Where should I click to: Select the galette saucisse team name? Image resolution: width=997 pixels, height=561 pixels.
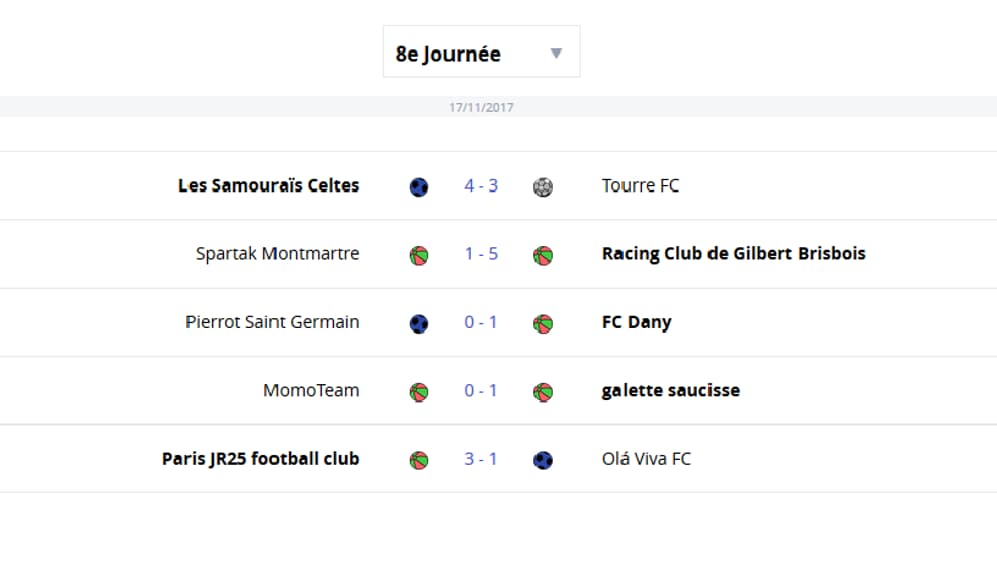click(671, 391)
